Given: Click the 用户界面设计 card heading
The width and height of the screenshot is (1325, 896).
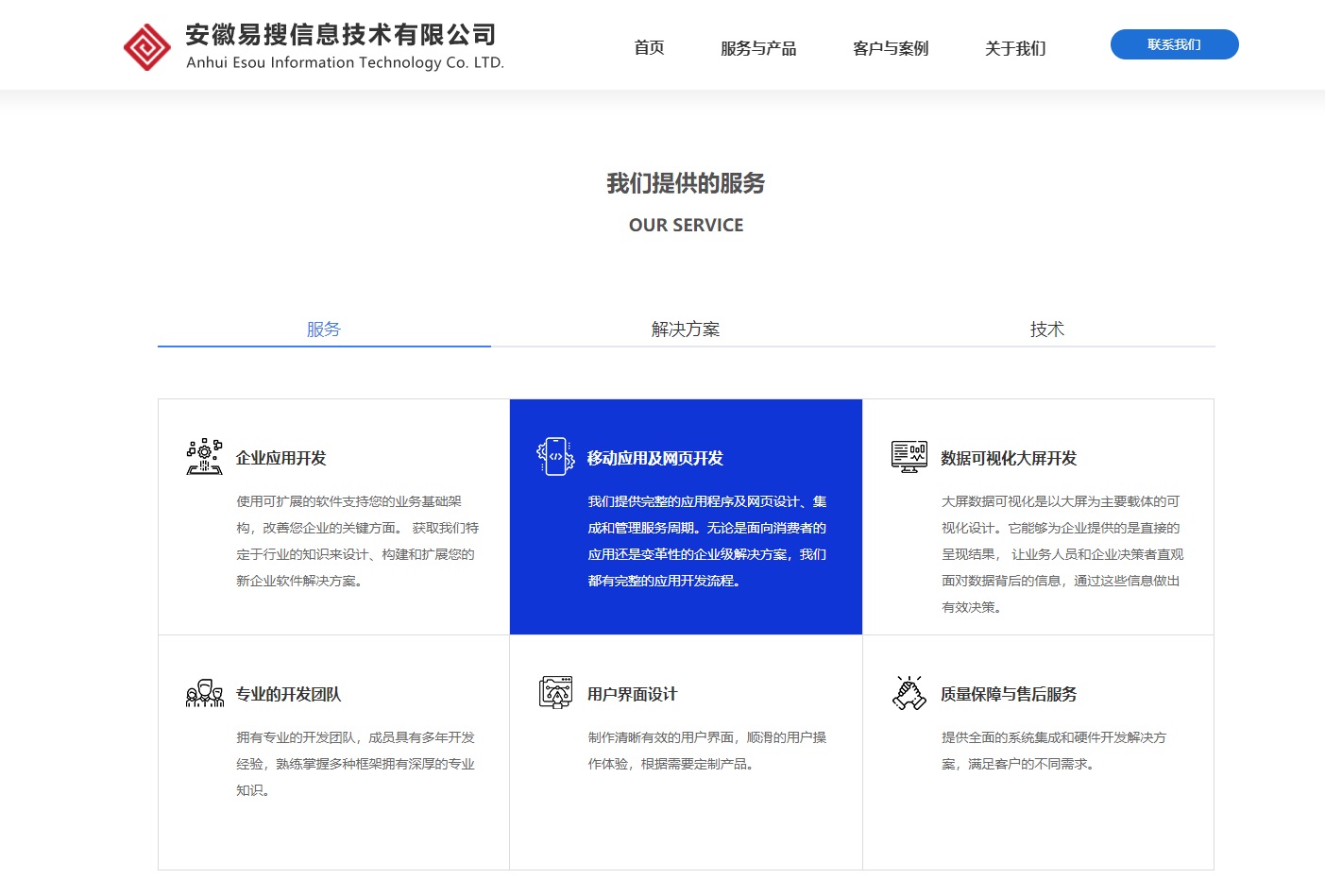Looking at the screenshot, I should [x=632, y=695].
